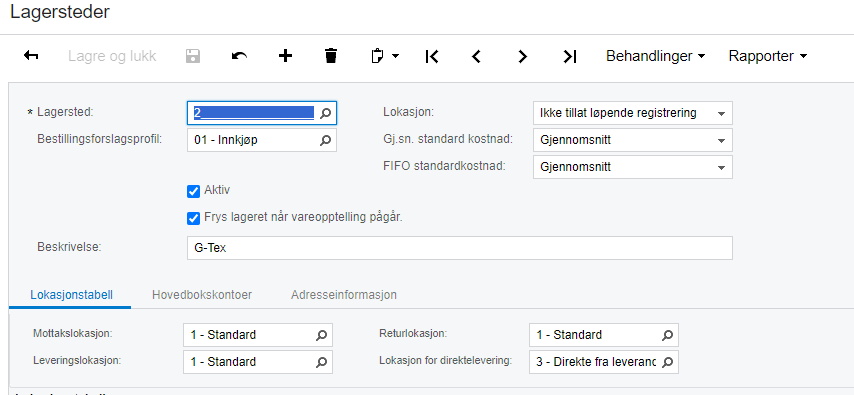The height and width of the screenshot is (395, 854).
Task: Go to the next record
Action: (x=522, y=56)
